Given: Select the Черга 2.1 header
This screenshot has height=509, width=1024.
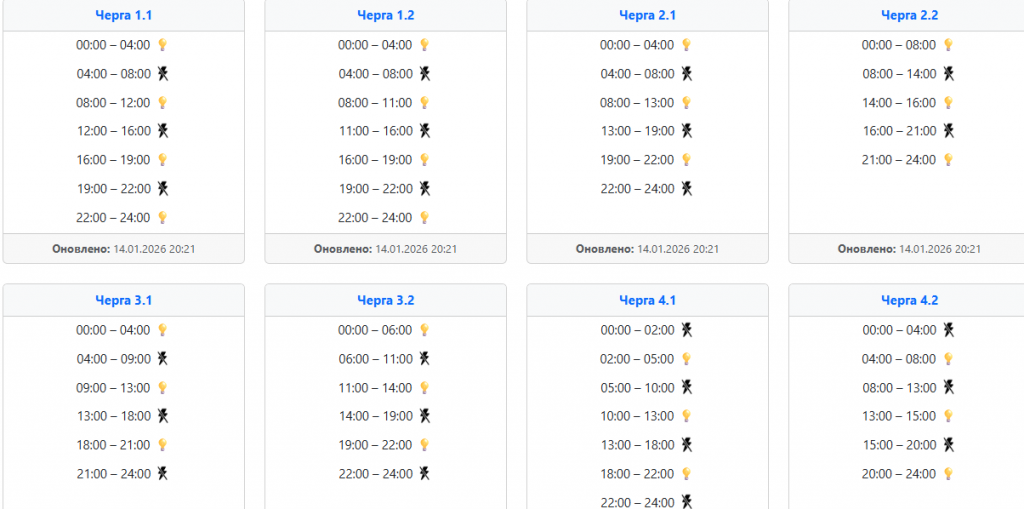Looking at the screenshot, I should [x=648, y=15].
